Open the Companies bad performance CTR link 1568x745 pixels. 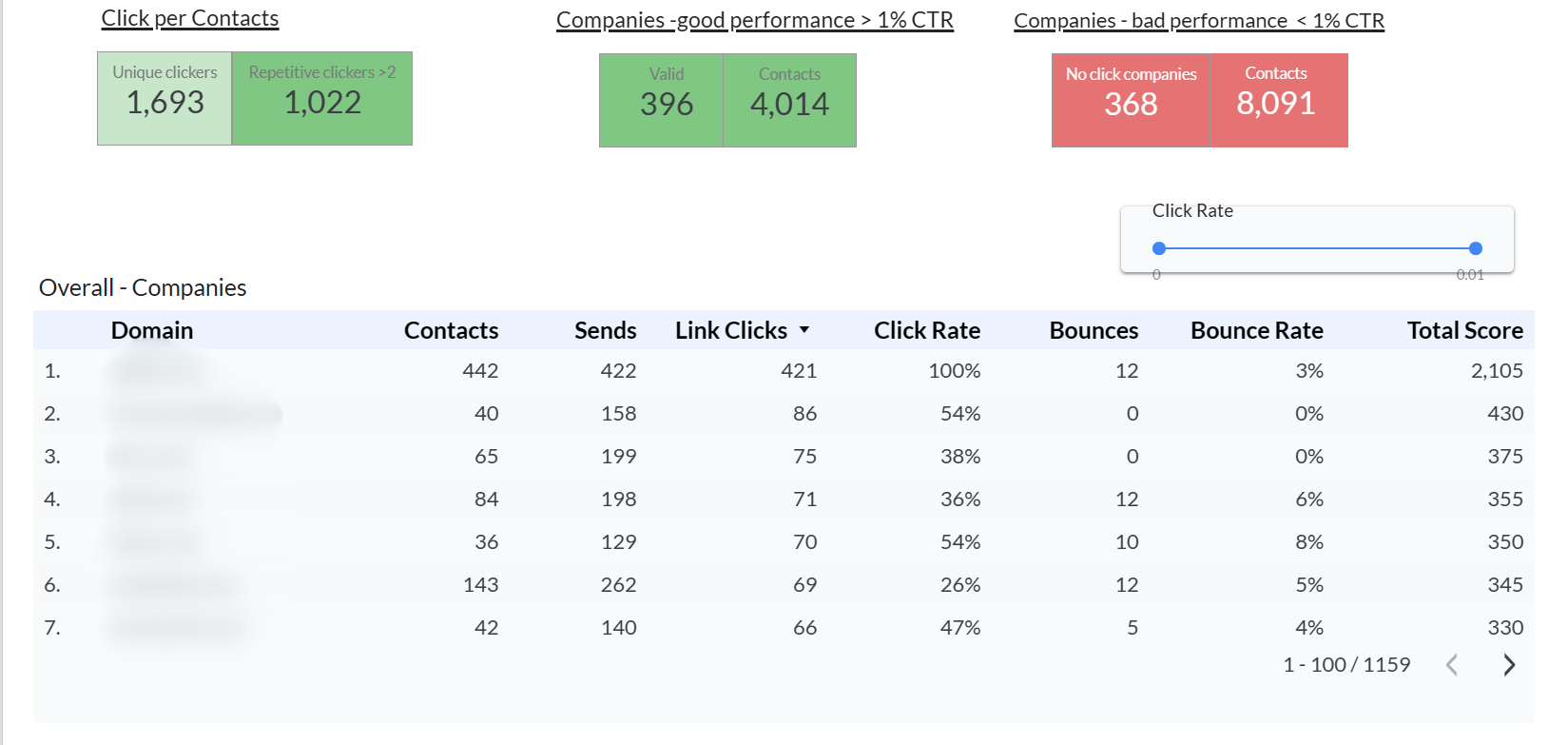coord(1199,20)
